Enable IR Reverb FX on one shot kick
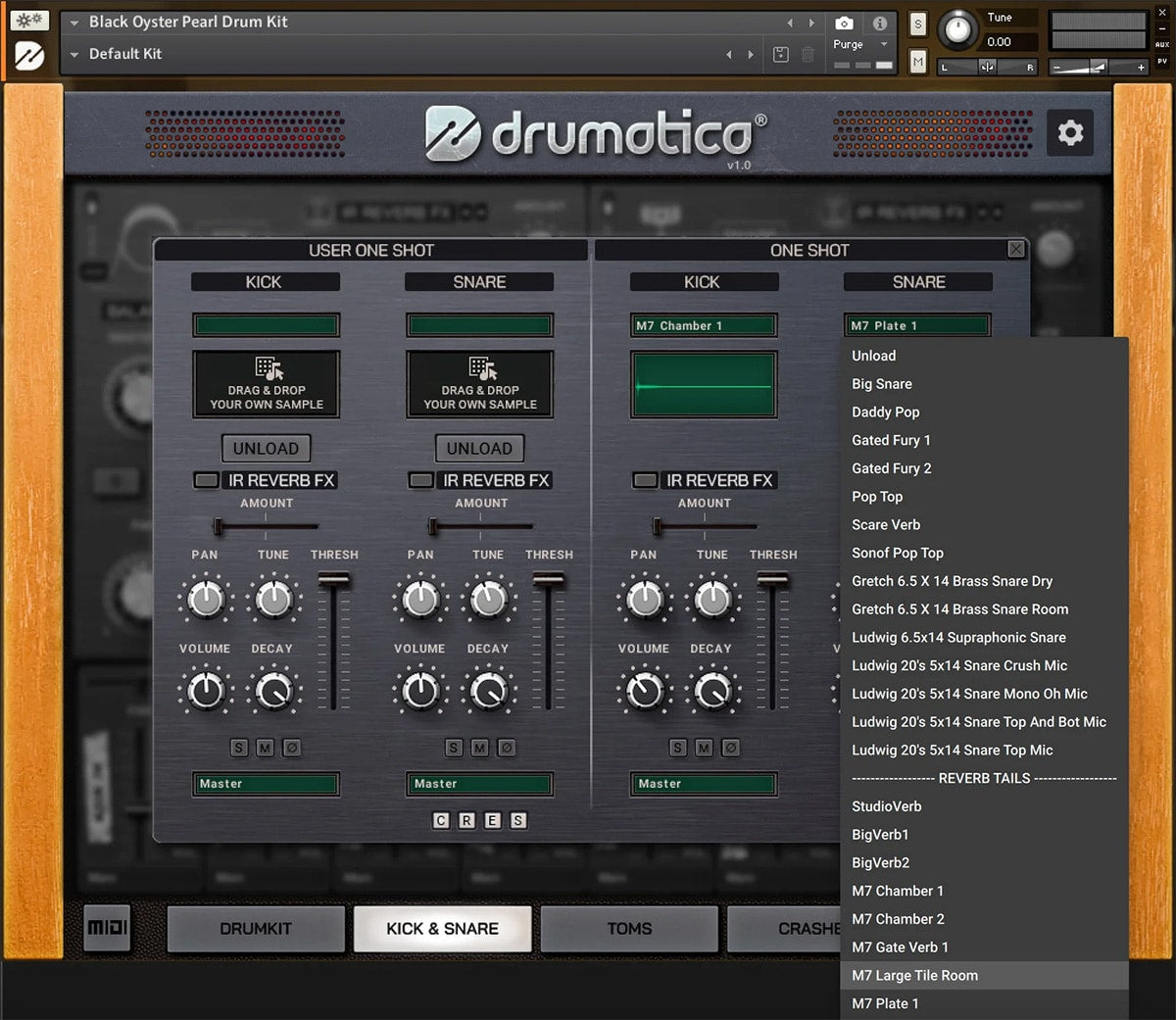 tap(646, 480)
